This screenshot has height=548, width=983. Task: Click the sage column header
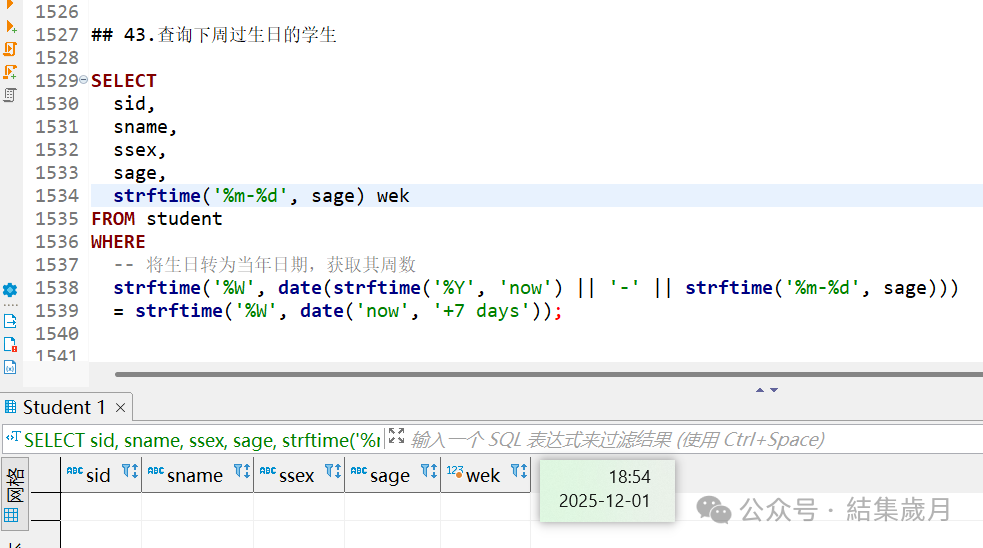pyautogui.click(x=390, y=476)
